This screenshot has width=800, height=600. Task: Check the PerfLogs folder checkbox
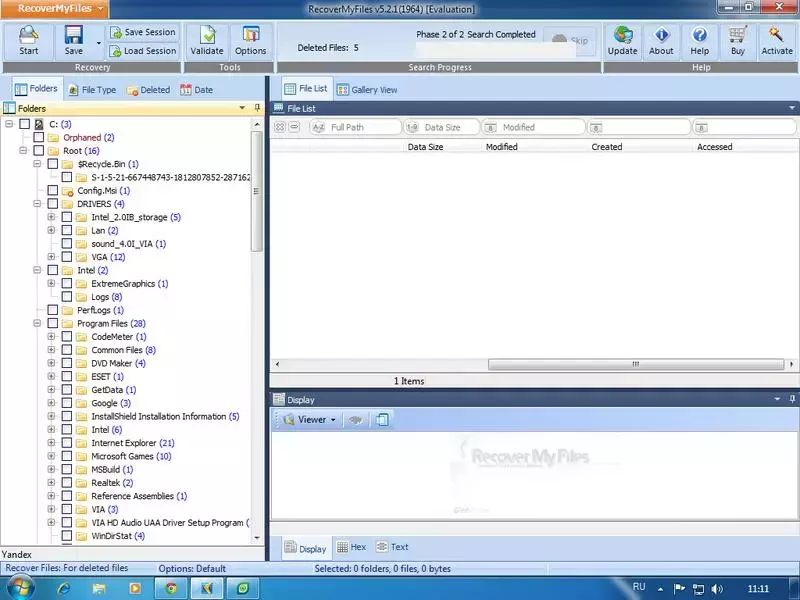click(x=53, y=310)
